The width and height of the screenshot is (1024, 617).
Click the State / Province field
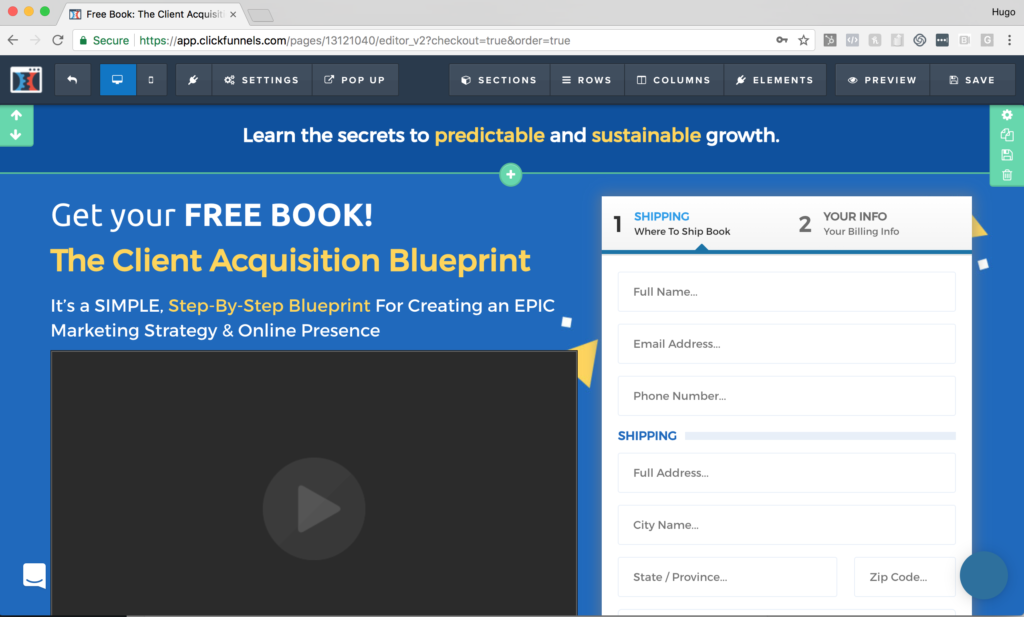tap(727, 577)
